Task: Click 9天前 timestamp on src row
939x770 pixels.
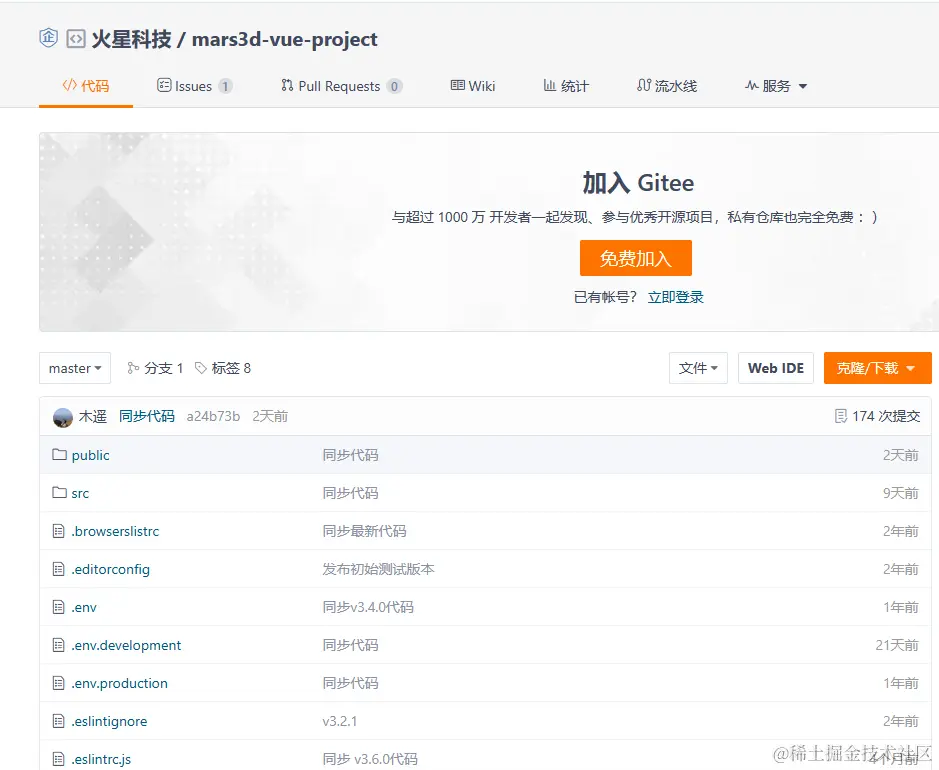Action: pyautogui.click(x=901, y=493)
